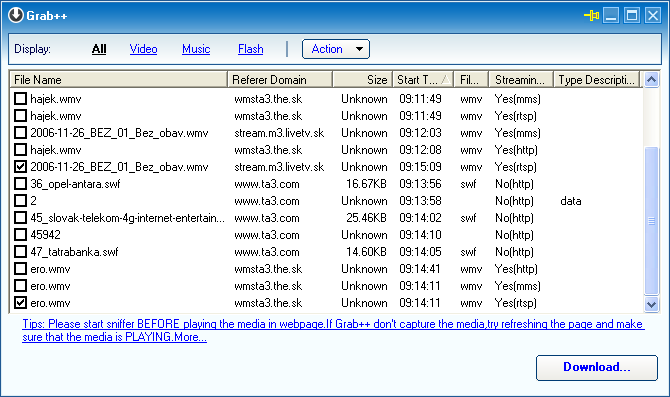Check the 36_opel-antara.swf checkbox
This screenshot has width=670, height=397.
click(20, 184)
